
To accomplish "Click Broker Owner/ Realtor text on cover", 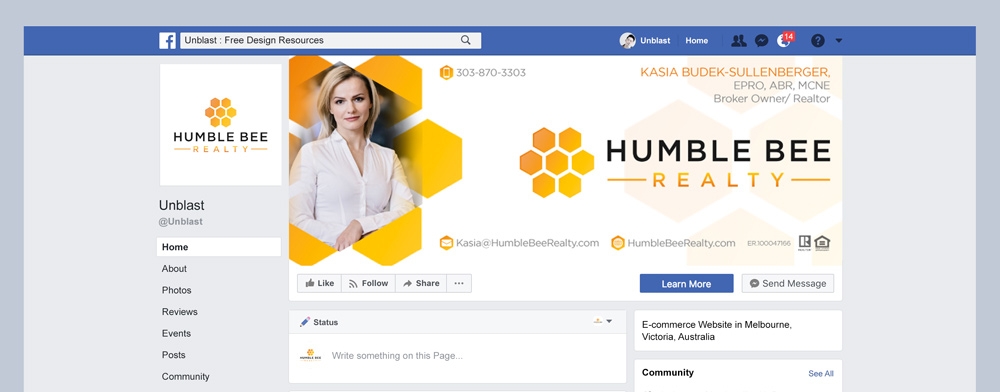I will point(772,99).
